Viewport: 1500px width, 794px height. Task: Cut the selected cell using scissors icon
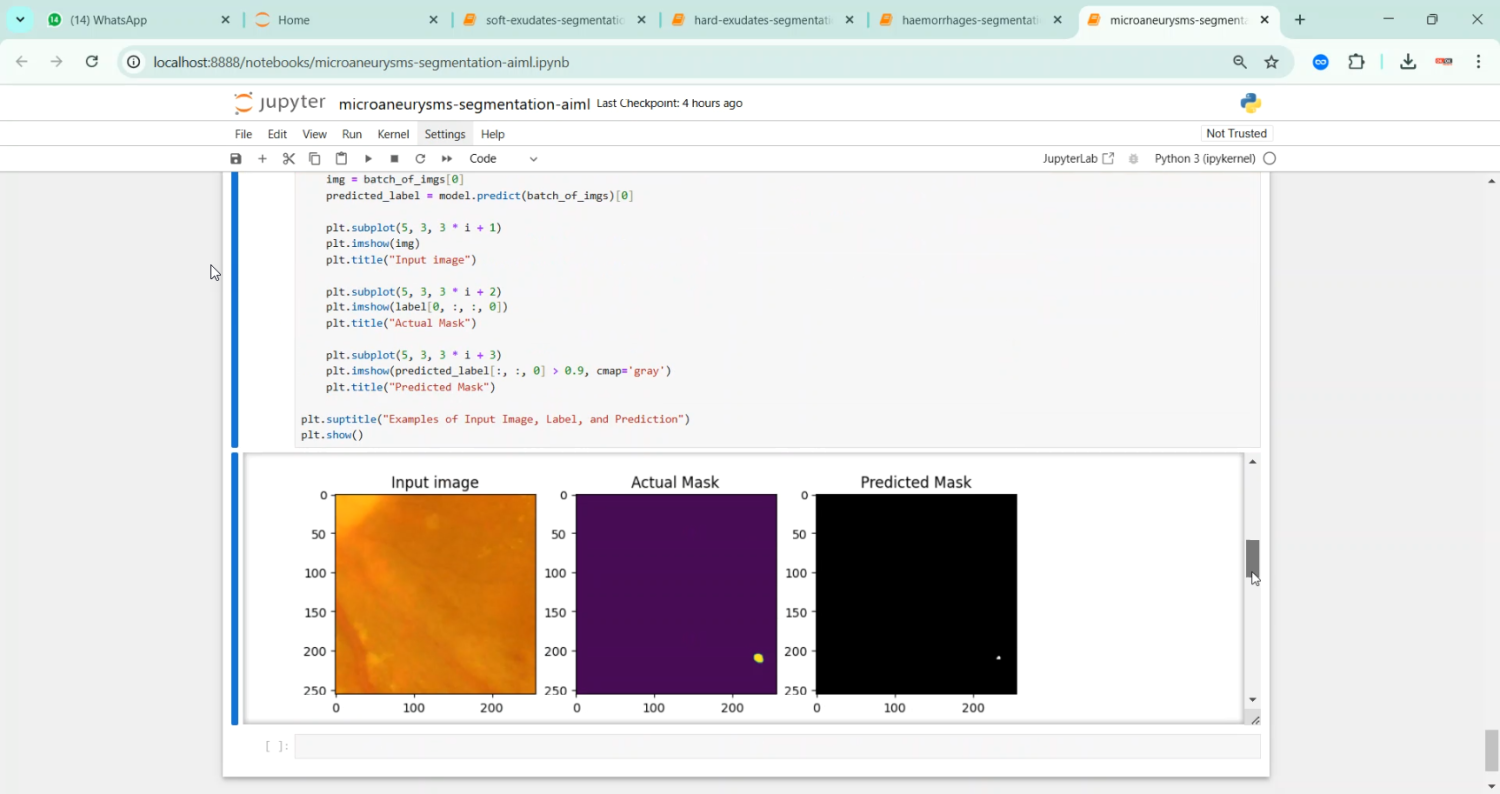[288, 159]
